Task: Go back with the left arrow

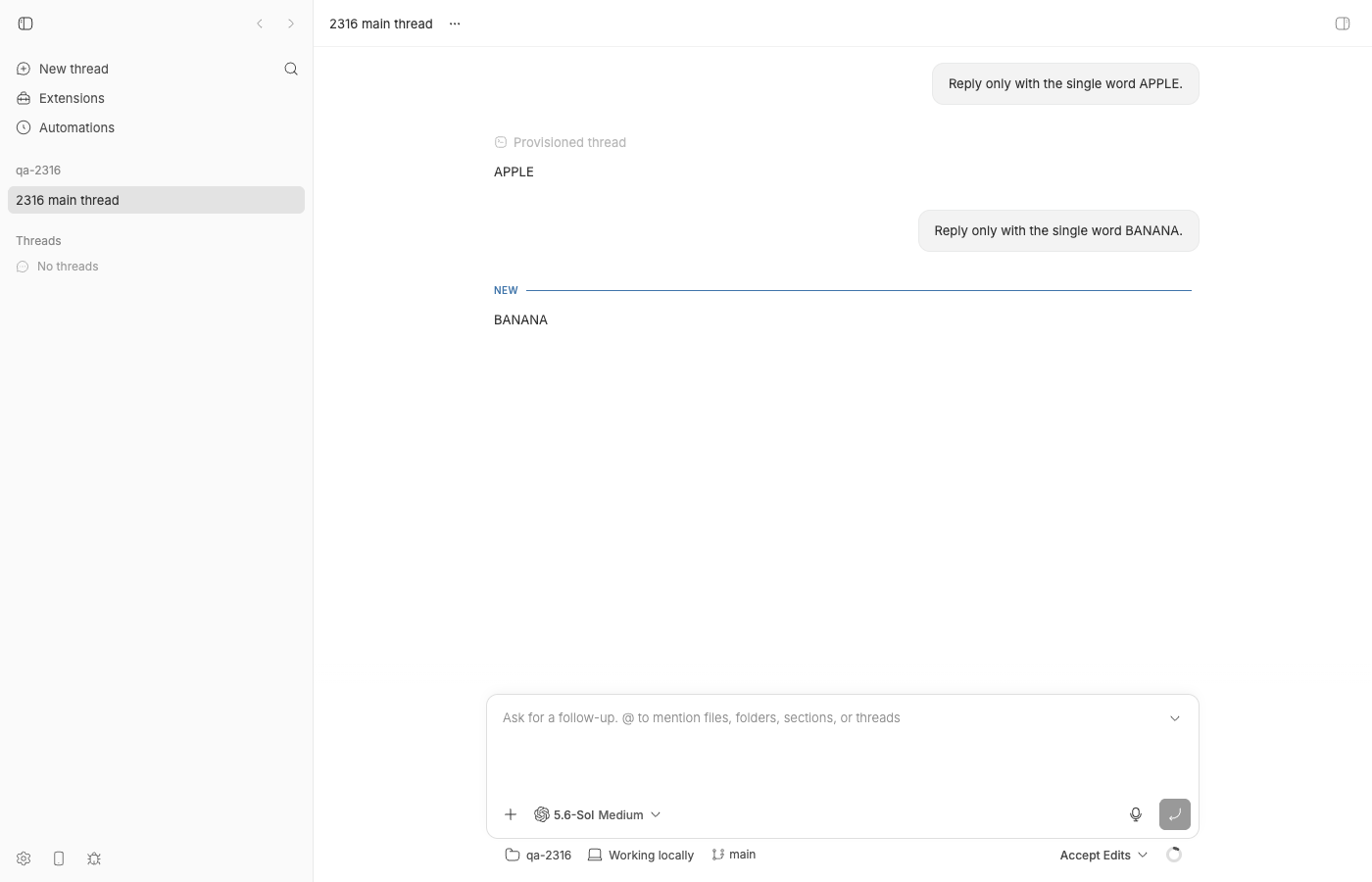Action: pyautogui.click(x=260, y=24)
